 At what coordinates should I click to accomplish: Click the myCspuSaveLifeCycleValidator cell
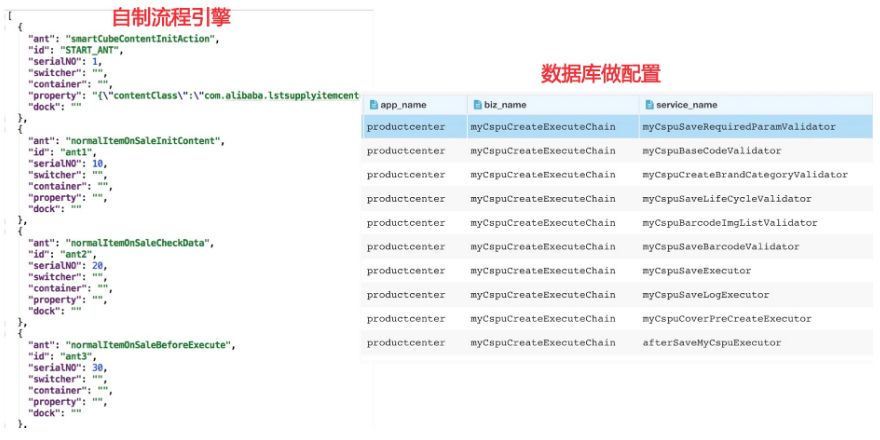click(x=727, y=199)
